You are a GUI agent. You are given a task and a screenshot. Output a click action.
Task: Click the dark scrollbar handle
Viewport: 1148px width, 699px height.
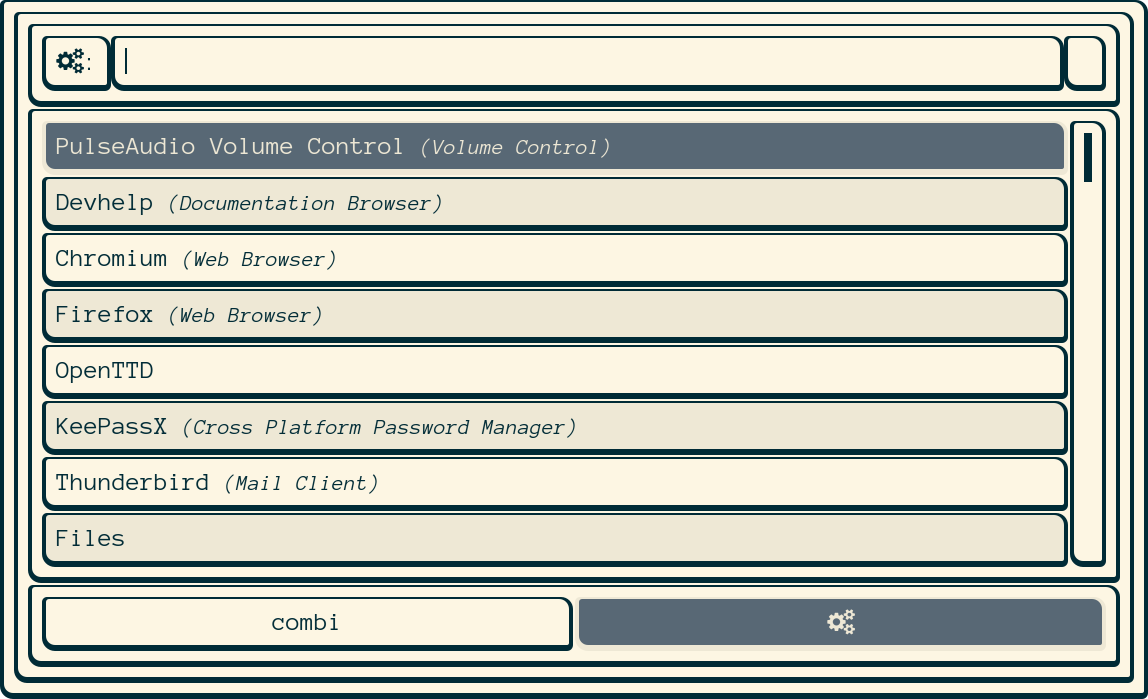pyautogui.click(x=1087, y=157)
